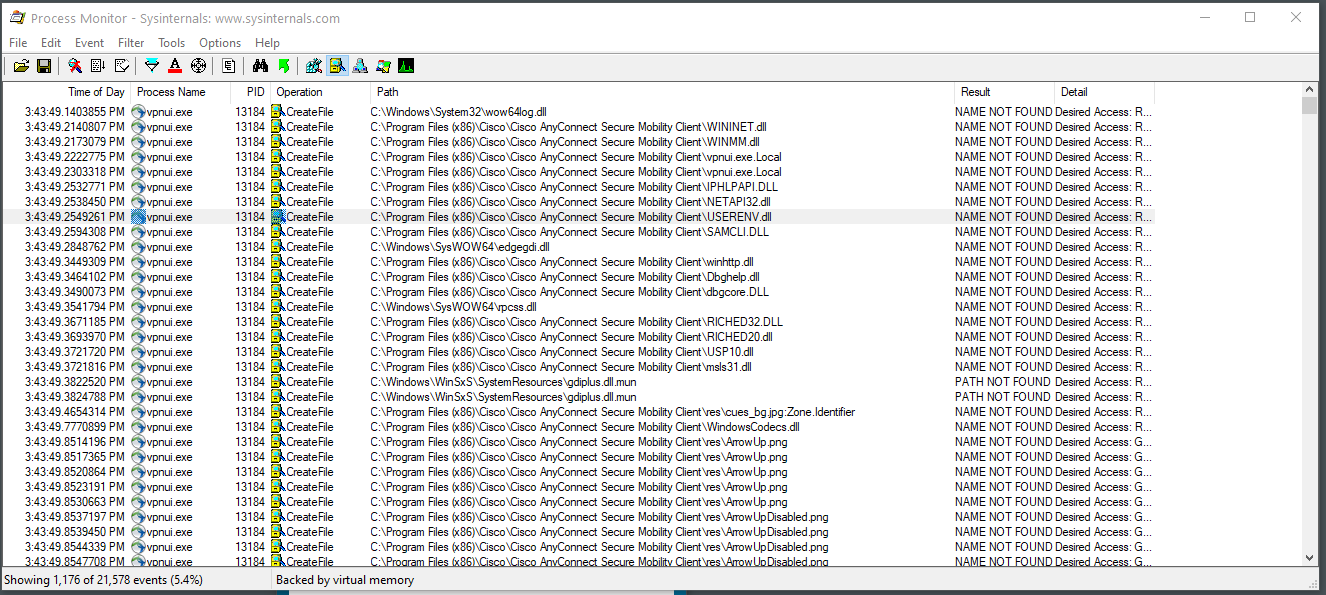Select the msls31.dll path entry

[560, 367]
